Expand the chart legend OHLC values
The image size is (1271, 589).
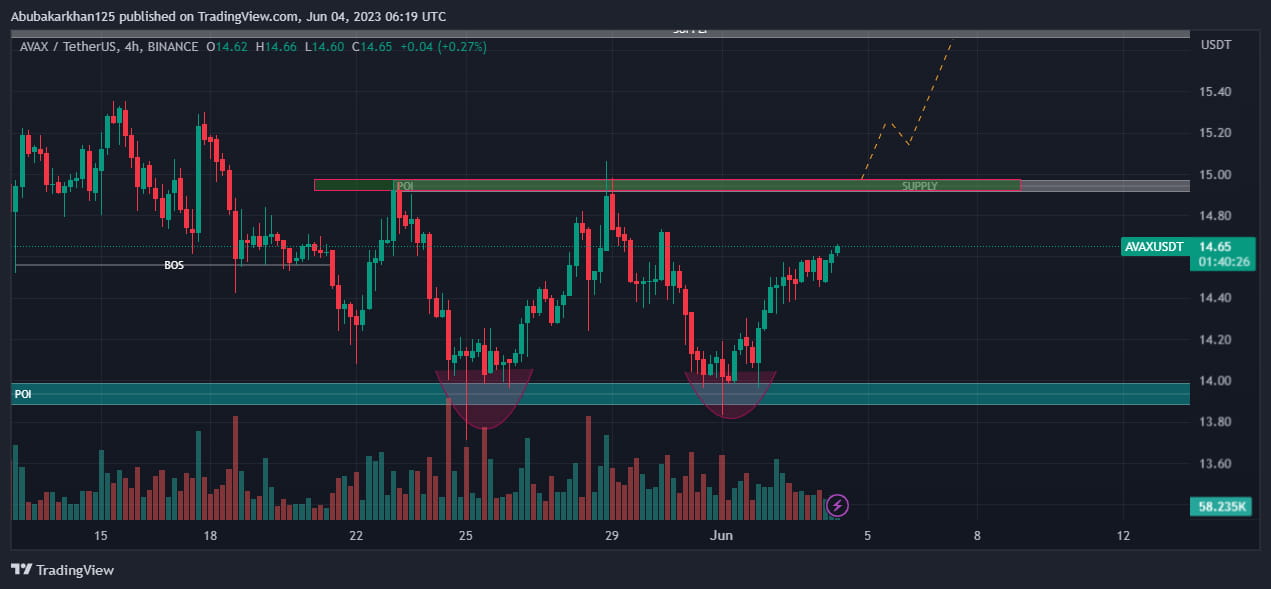tap(296, 46)
